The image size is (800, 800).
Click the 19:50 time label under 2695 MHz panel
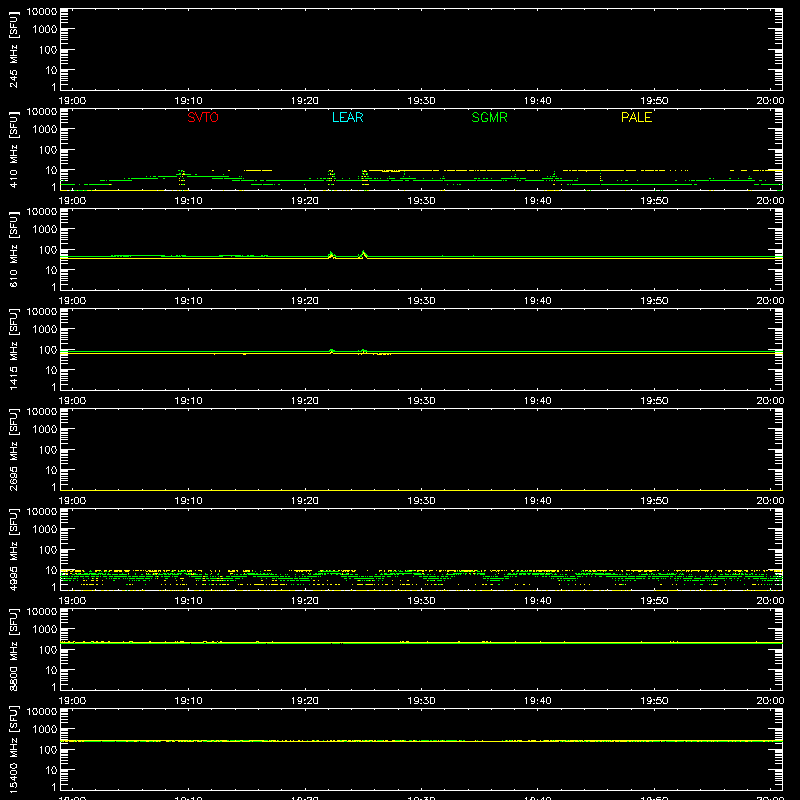[654, 501]
